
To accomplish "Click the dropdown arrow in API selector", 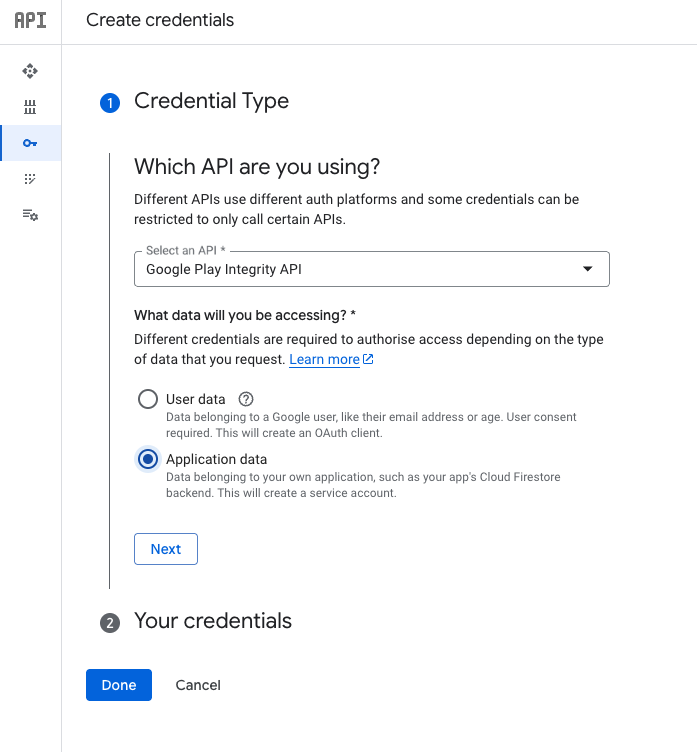I will (588, 269).
